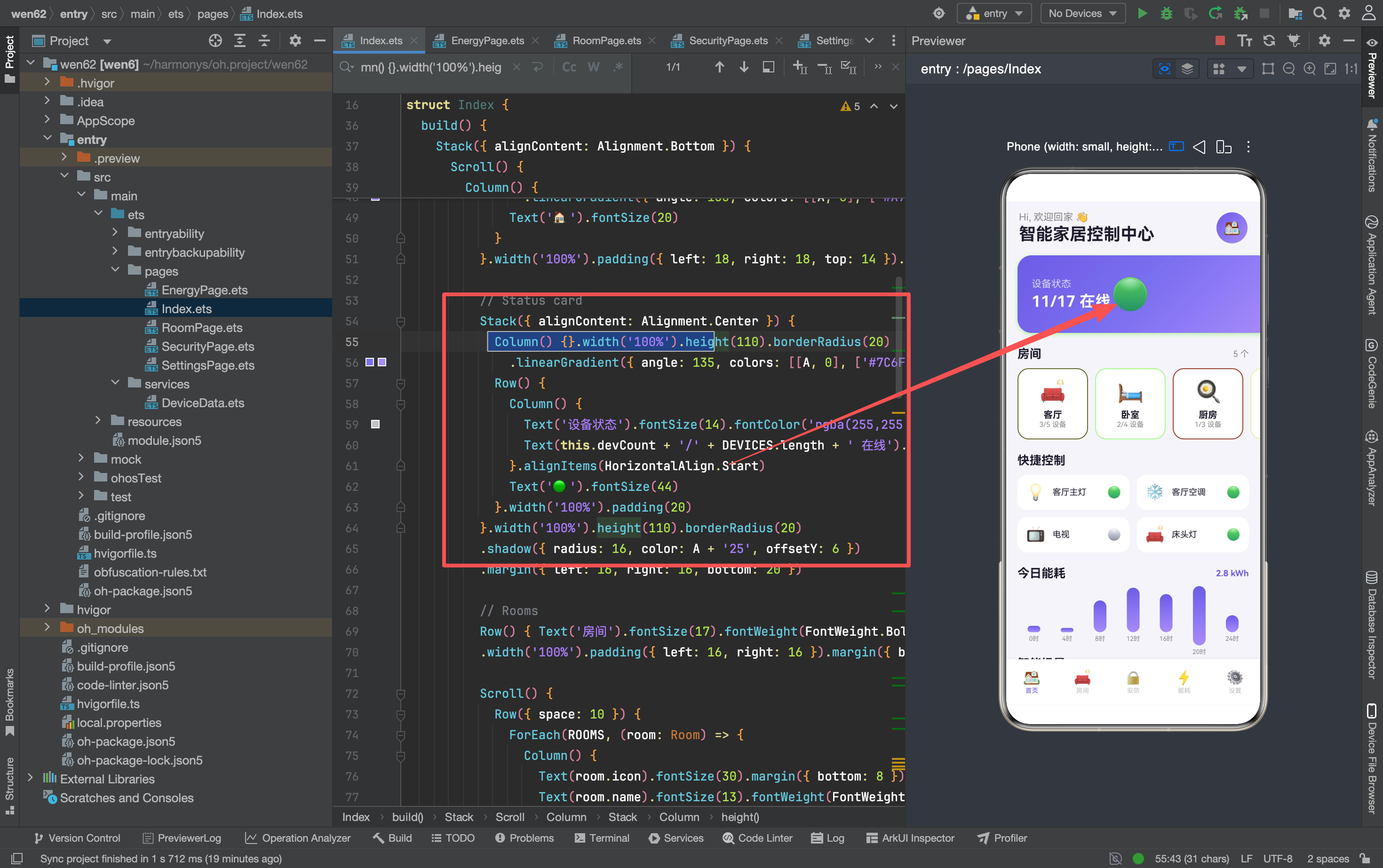Open preview device more options menu

[1248, 147]
